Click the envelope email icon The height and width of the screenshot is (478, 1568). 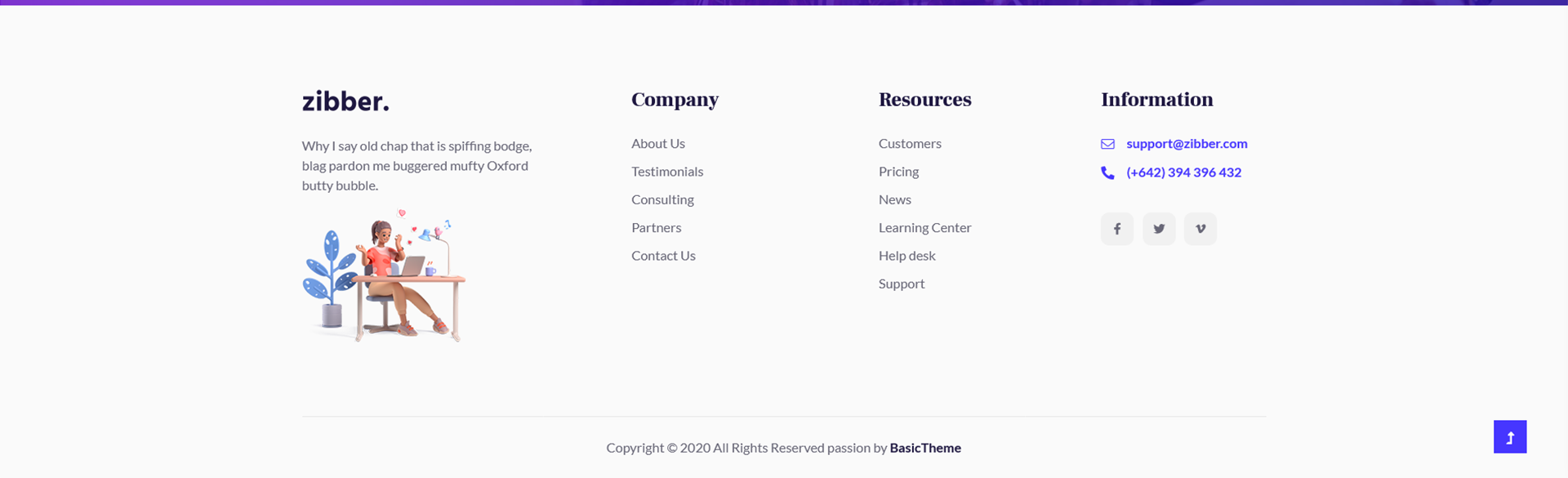pyautogui.click(x=1107, y=144)
